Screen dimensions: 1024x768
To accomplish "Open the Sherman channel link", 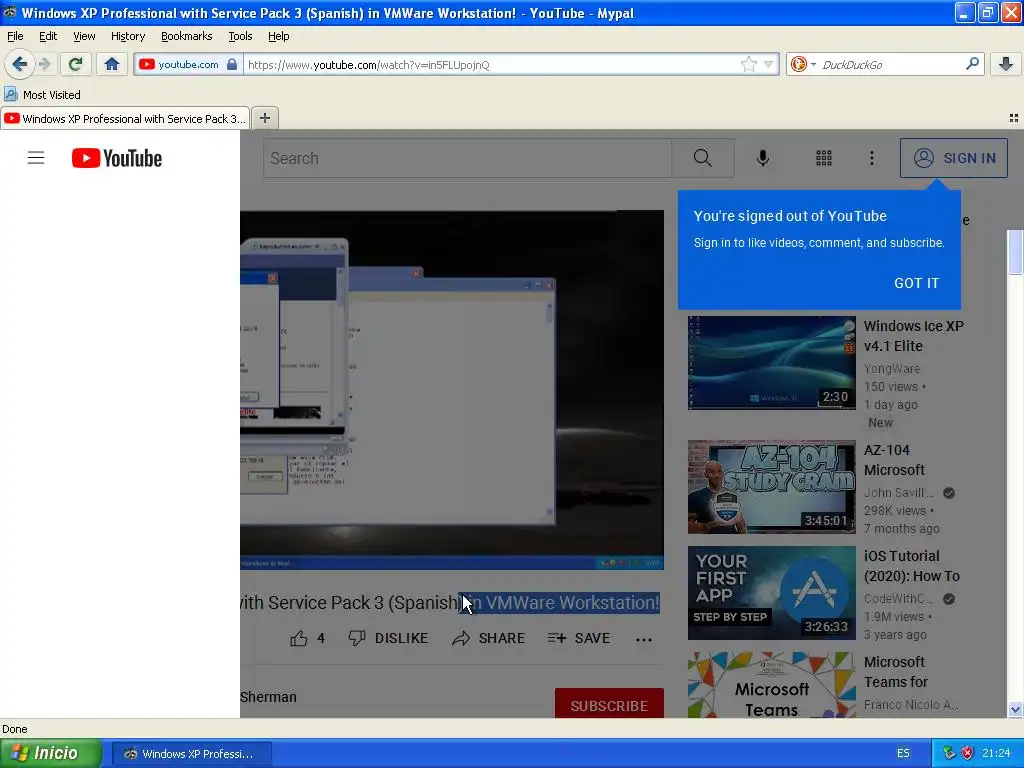I will coord(268,697).
